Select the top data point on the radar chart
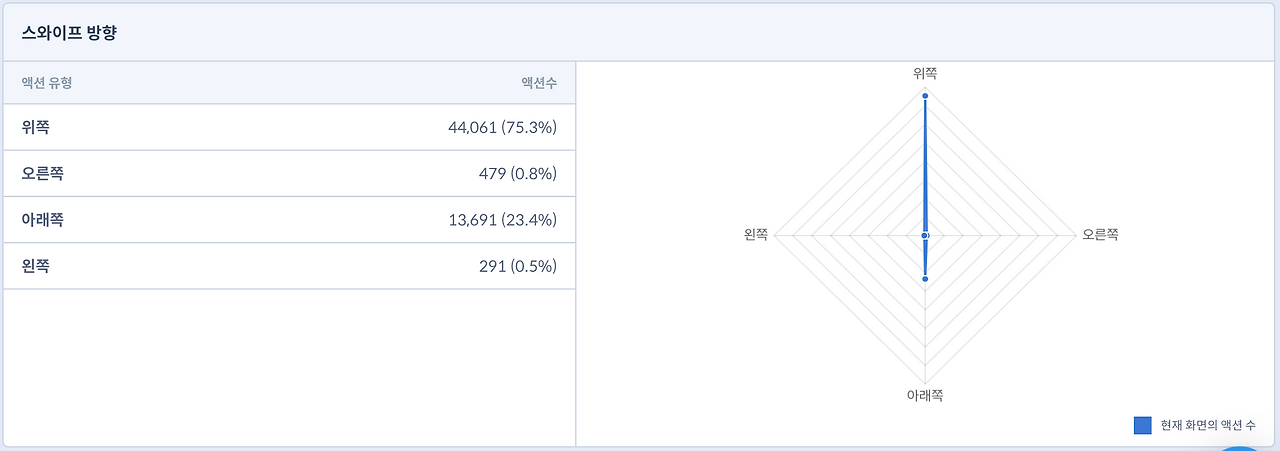1280x451 pixels. pos(925,96)
